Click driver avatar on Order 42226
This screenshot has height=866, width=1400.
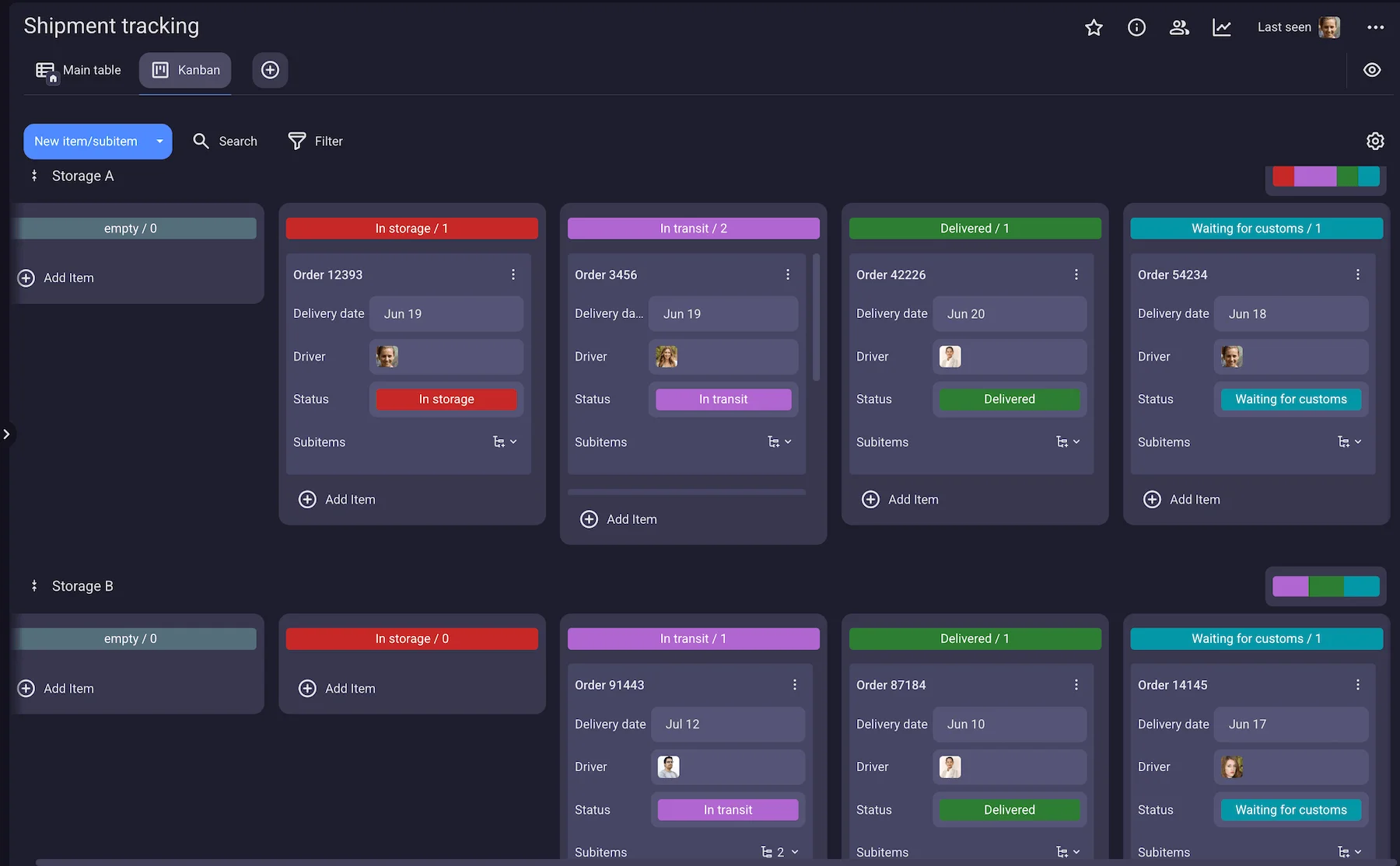coord(950,357)
